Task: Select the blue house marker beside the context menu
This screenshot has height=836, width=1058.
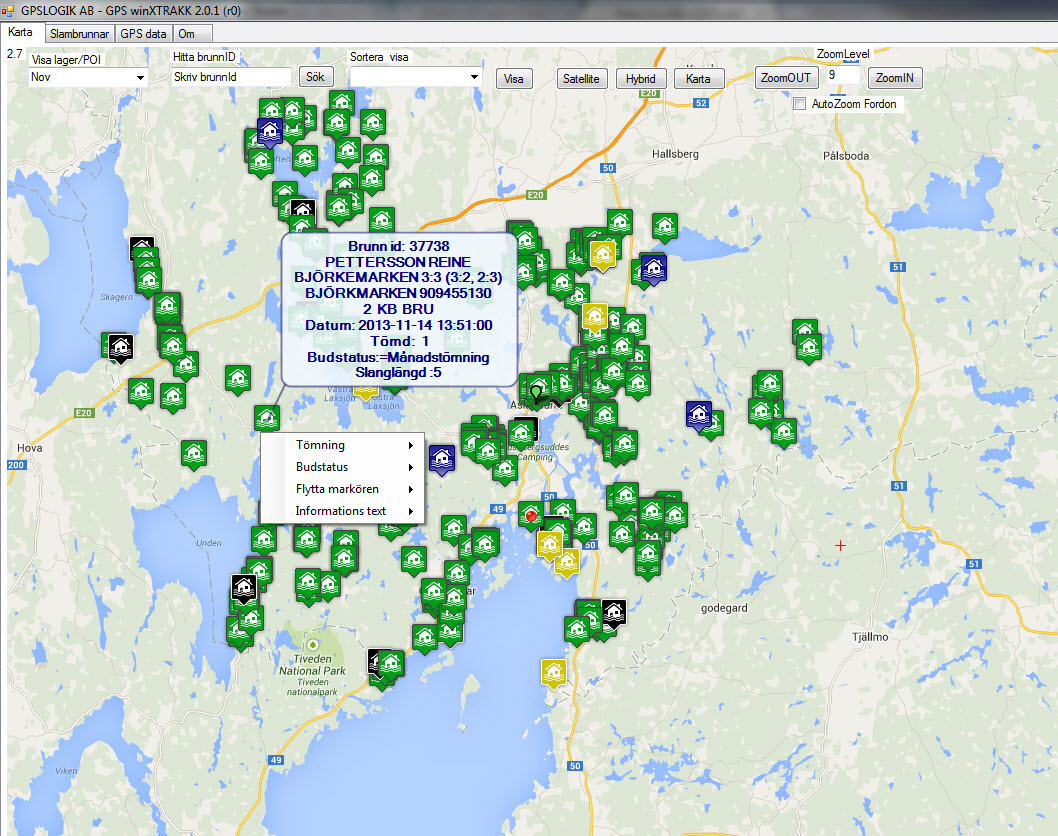Action: click(441, 458)
